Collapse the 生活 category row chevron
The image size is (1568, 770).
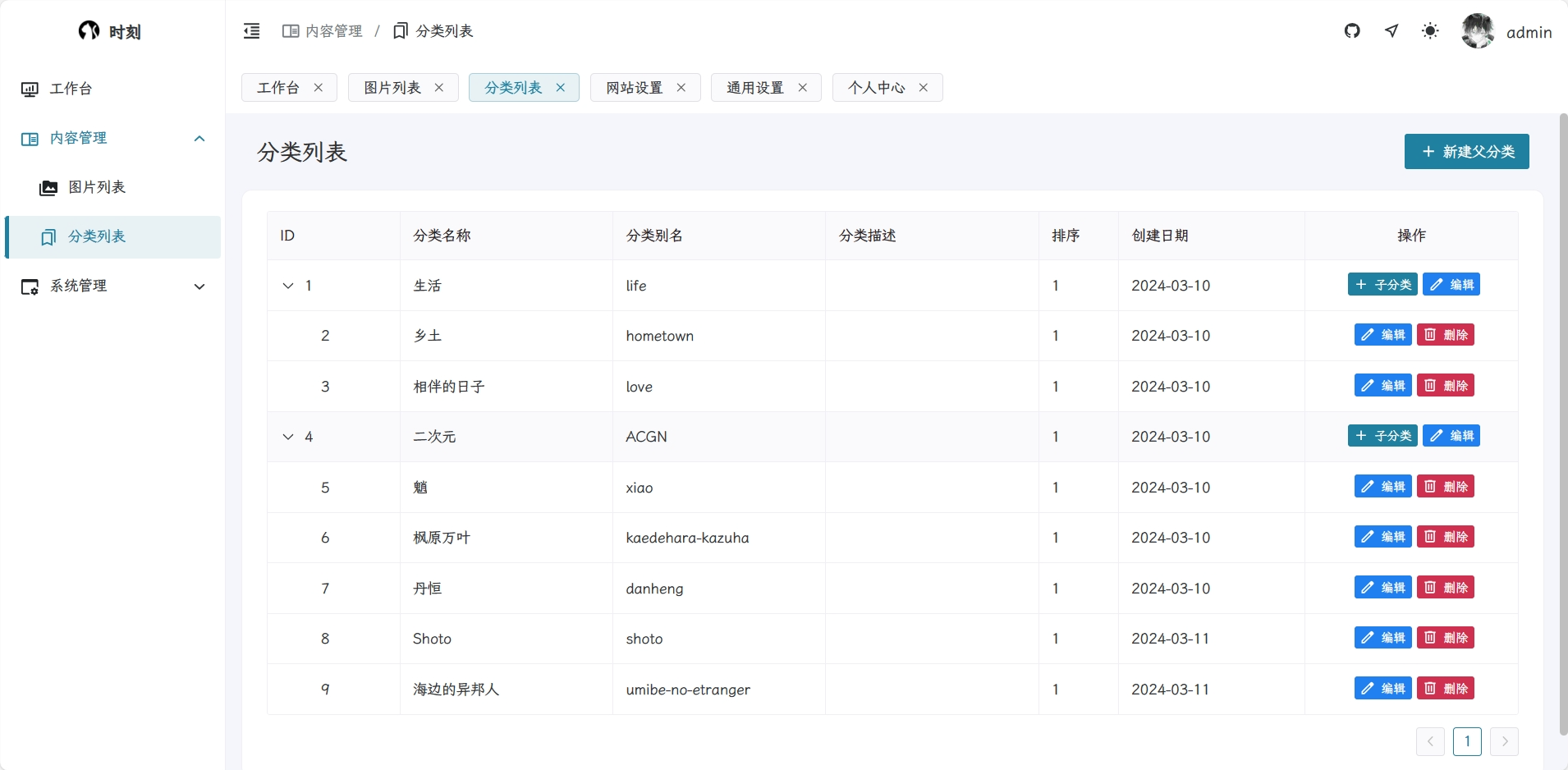tap(288, 286)
